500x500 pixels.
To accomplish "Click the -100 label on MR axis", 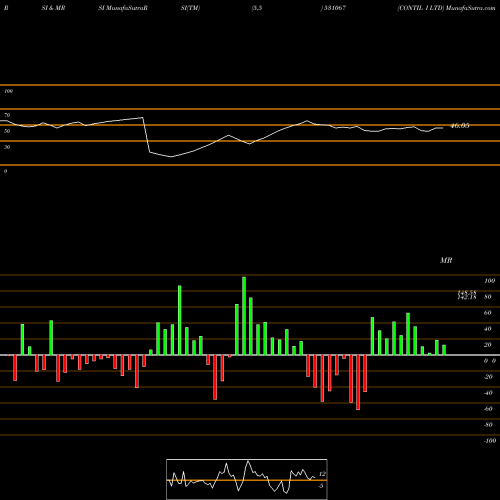I will 490,441.
